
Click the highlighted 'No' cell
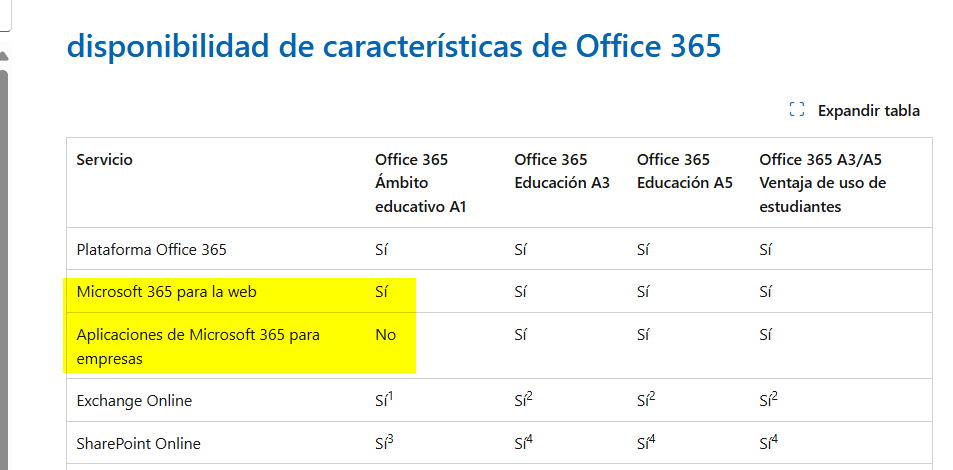coord(385,335)
